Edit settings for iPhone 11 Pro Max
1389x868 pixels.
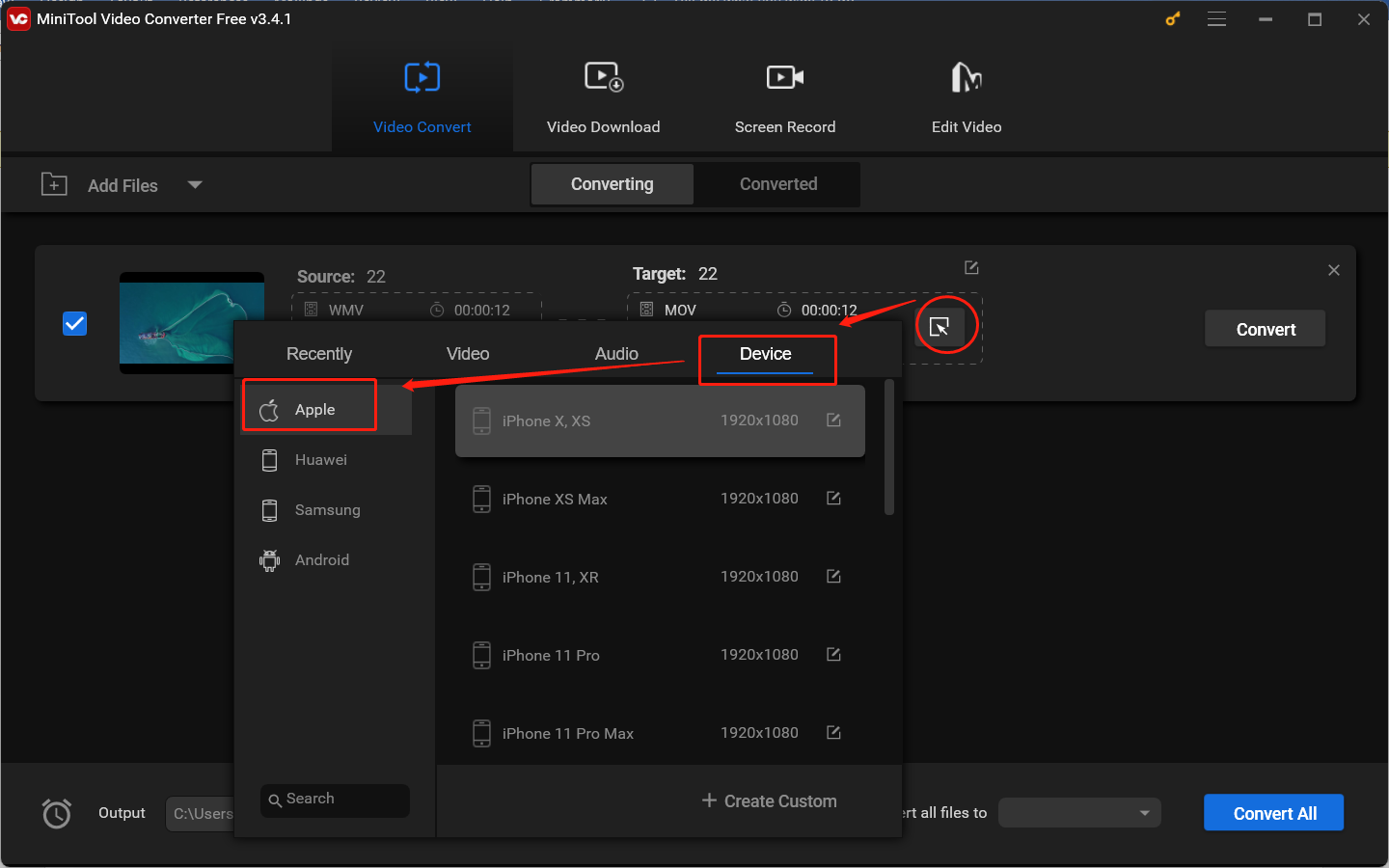pos(834,732)
